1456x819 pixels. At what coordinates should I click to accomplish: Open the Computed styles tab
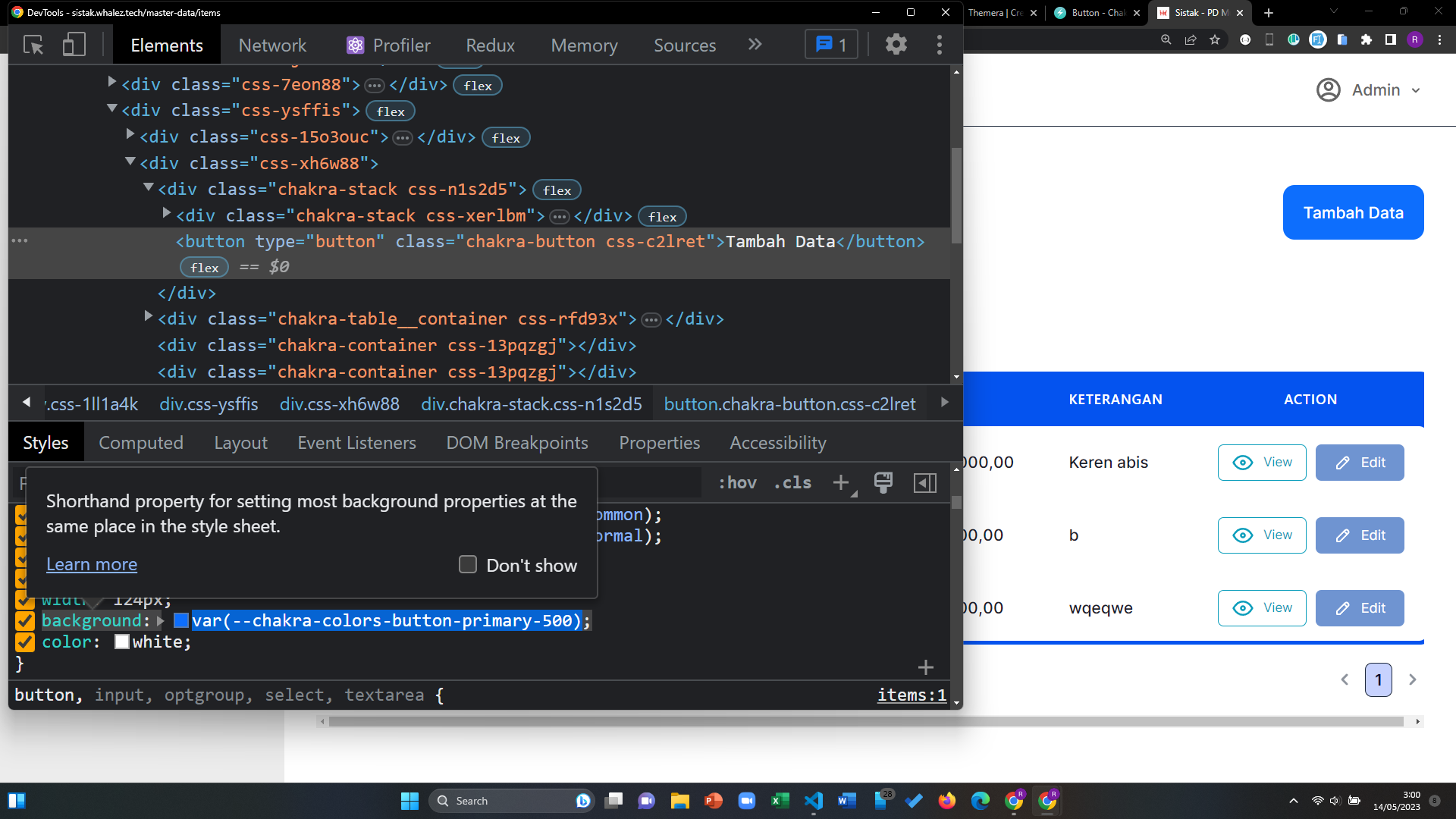point(141,442)
